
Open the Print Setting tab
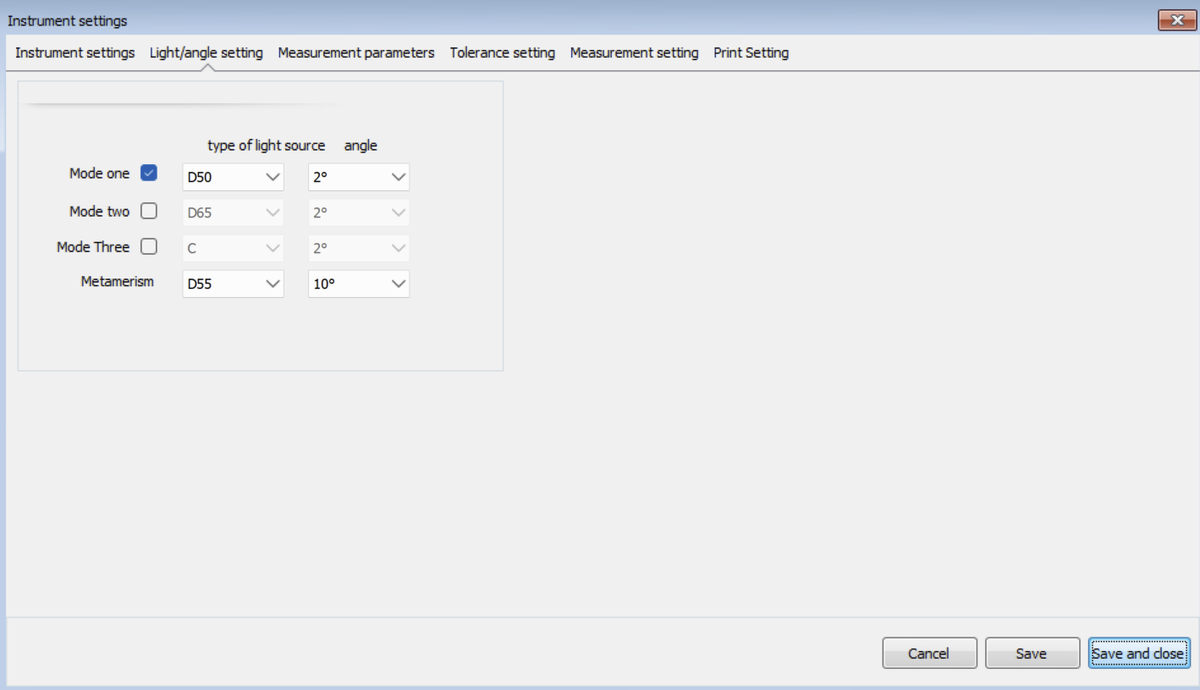(x=751, y=53)
